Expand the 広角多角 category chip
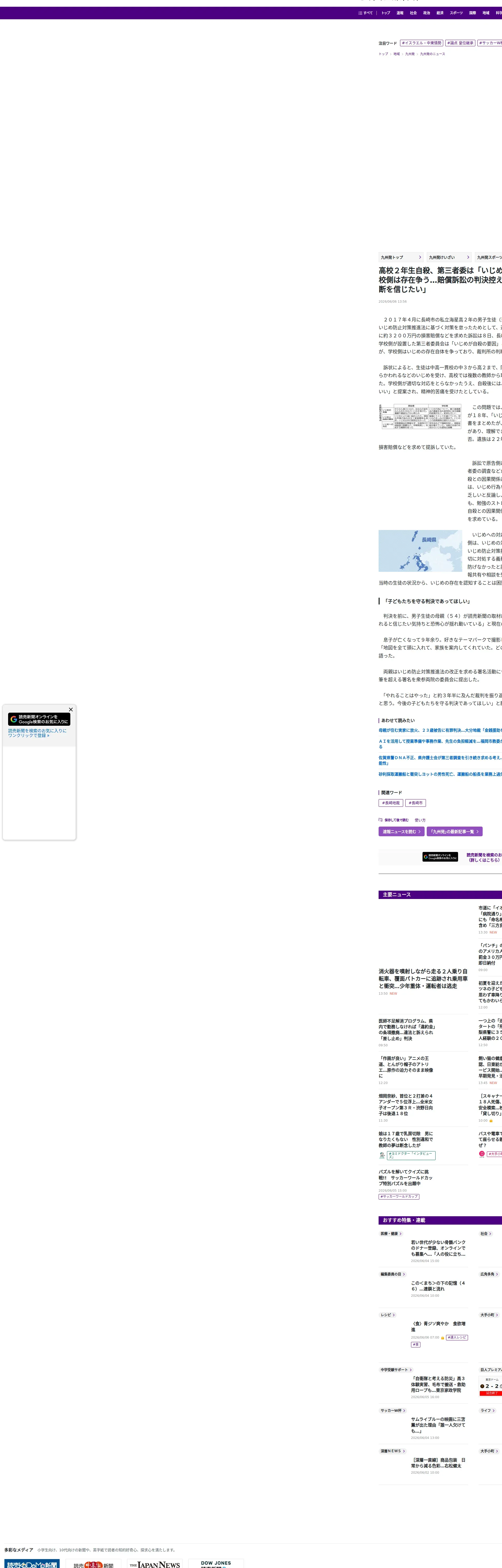 tap(489, 1274)
